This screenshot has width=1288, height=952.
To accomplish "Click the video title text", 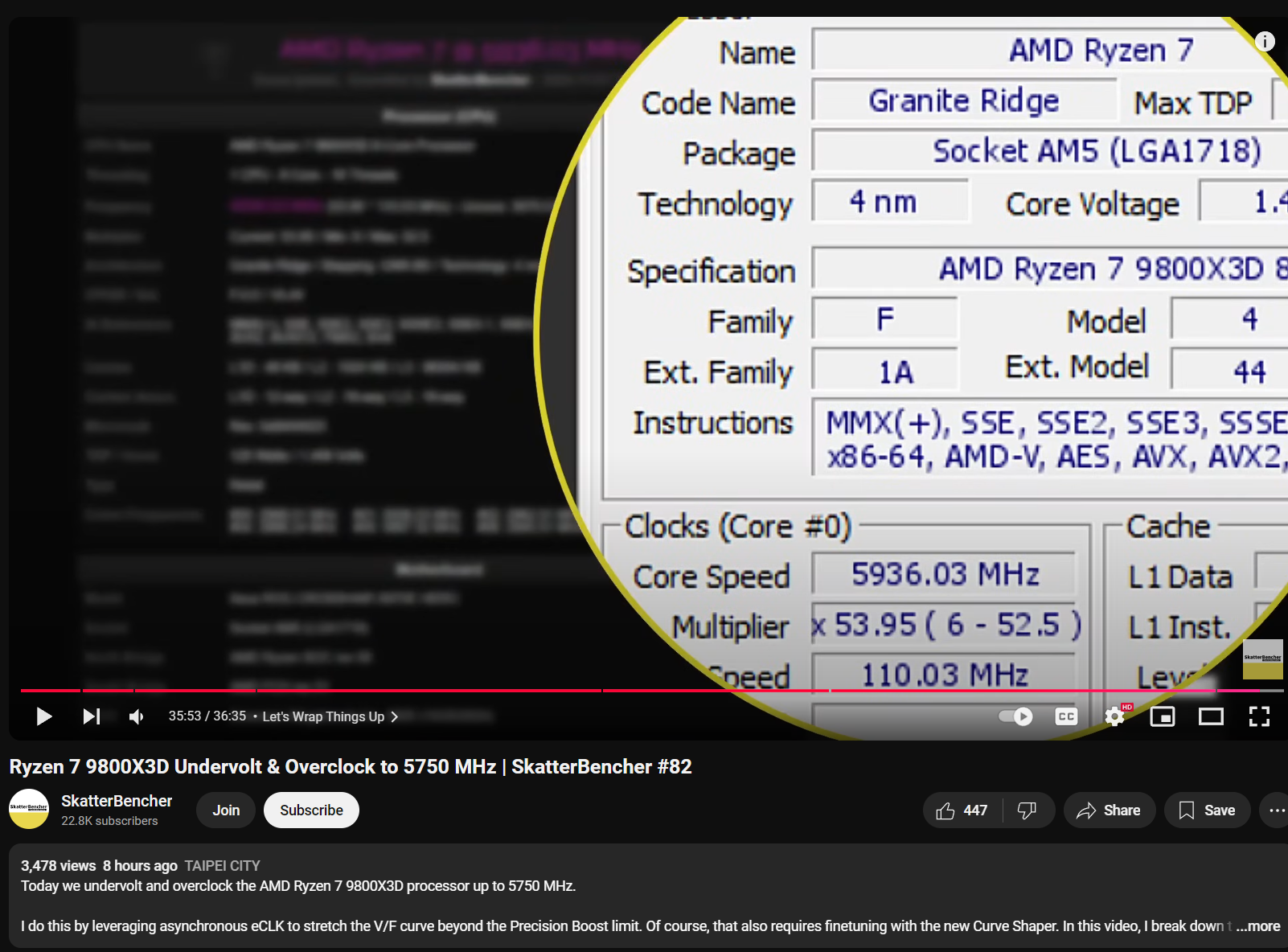I will [x=351, y=766].
